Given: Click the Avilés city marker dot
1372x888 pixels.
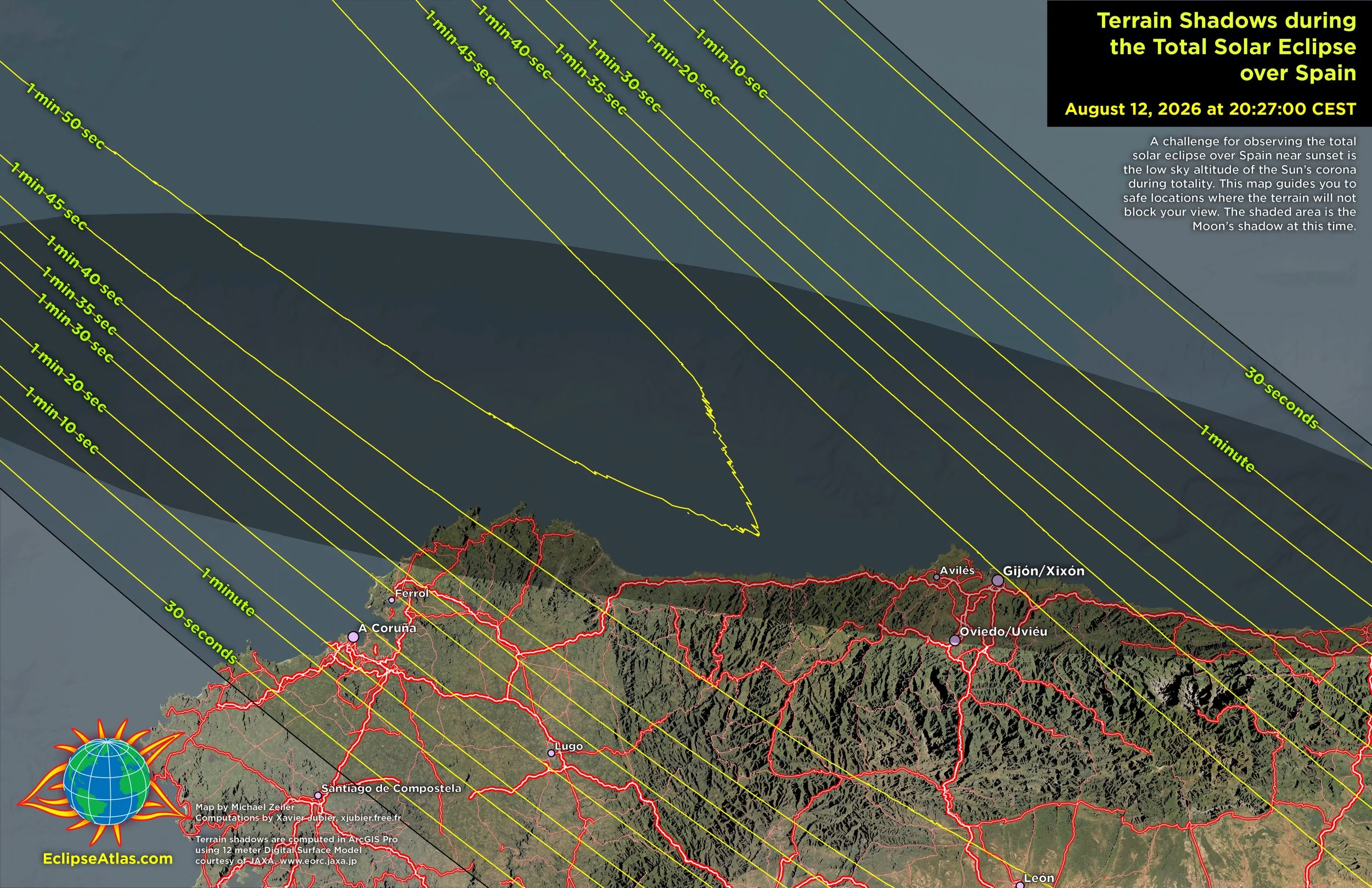Looking at the screenshot, I should [936, 577].
